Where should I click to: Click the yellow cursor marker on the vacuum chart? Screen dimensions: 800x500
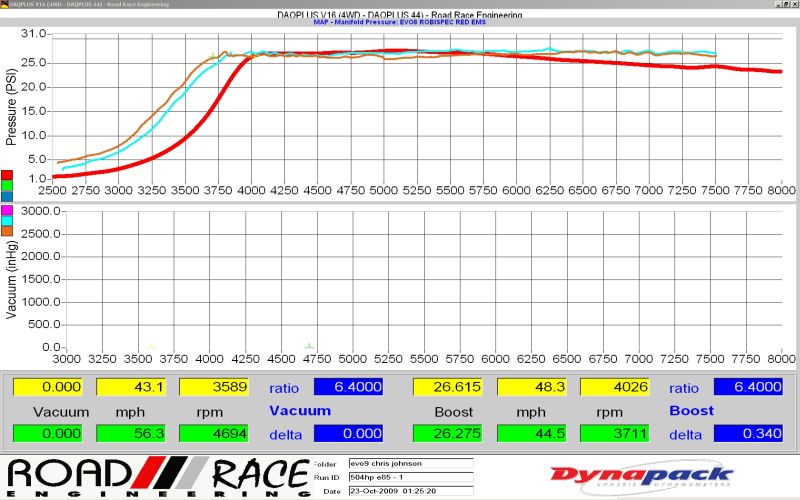point(150,346)
